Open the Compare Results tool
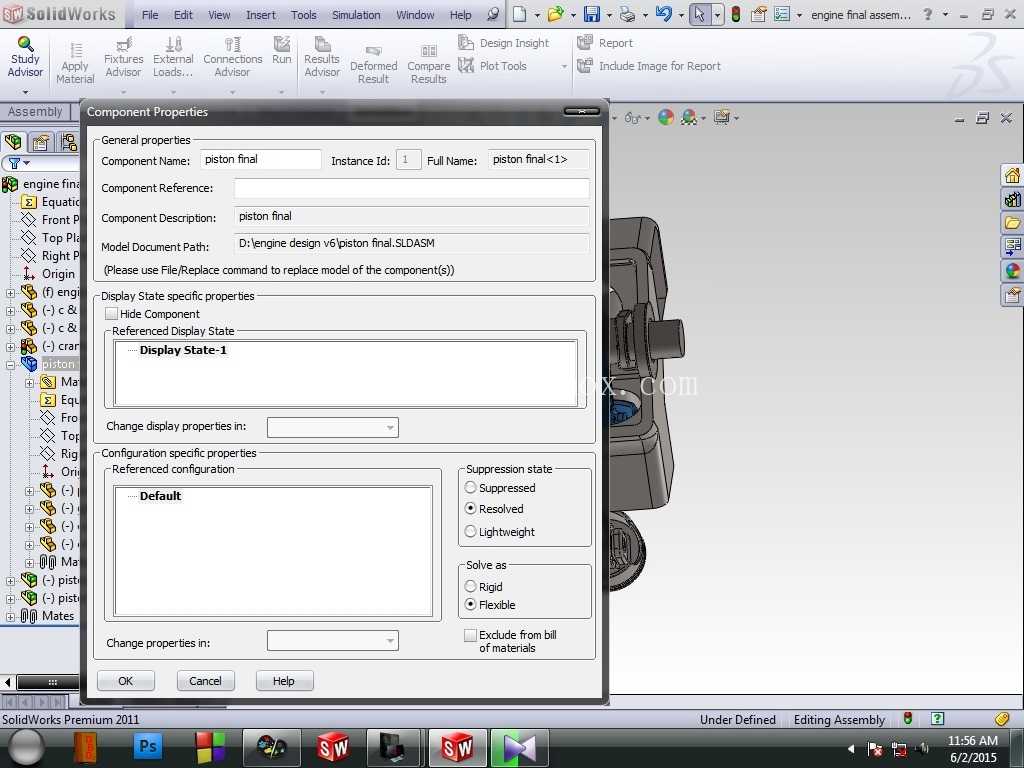This screenshot has height=768, width=1024. pos(428,65)
